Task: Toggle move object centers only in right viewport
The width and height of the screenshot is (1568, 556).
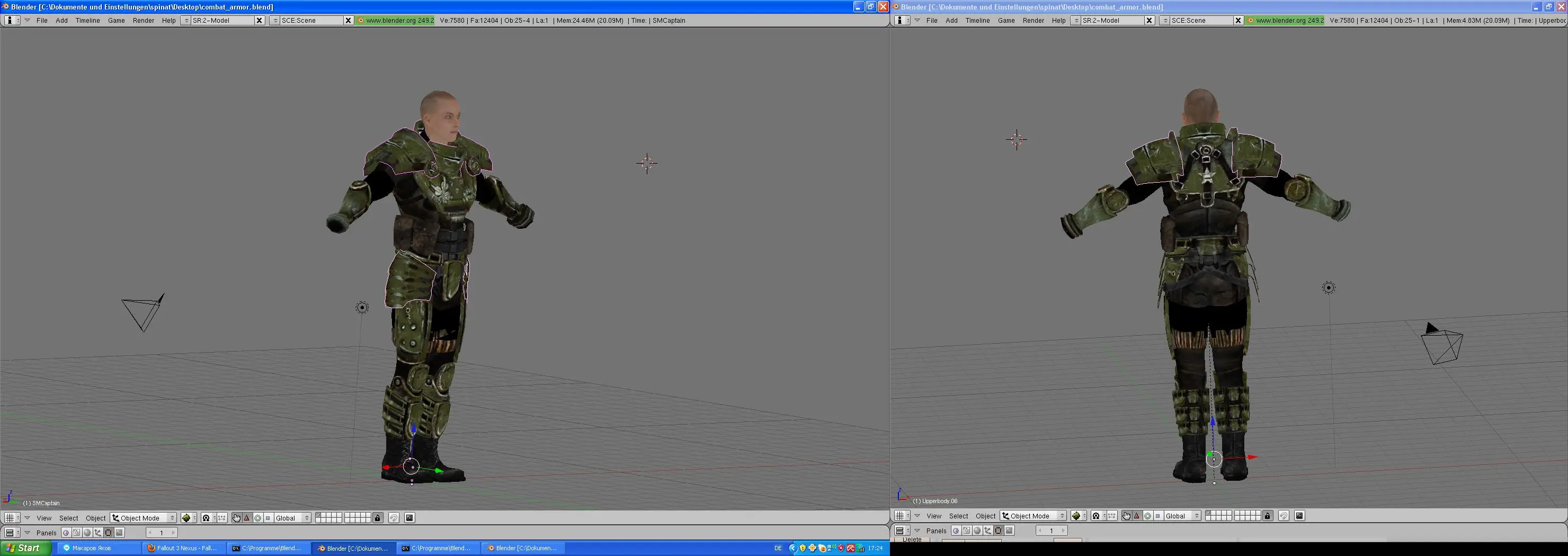Action: [x=1111, y=516]
